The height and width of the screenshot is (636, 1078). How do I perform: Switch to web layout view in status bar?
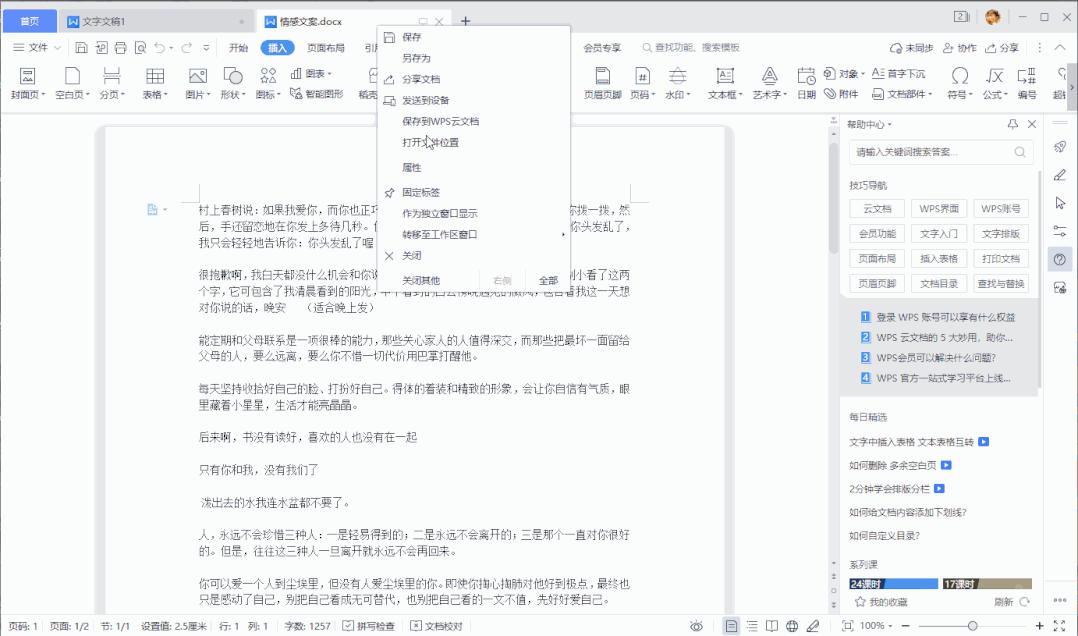point(792,625)
